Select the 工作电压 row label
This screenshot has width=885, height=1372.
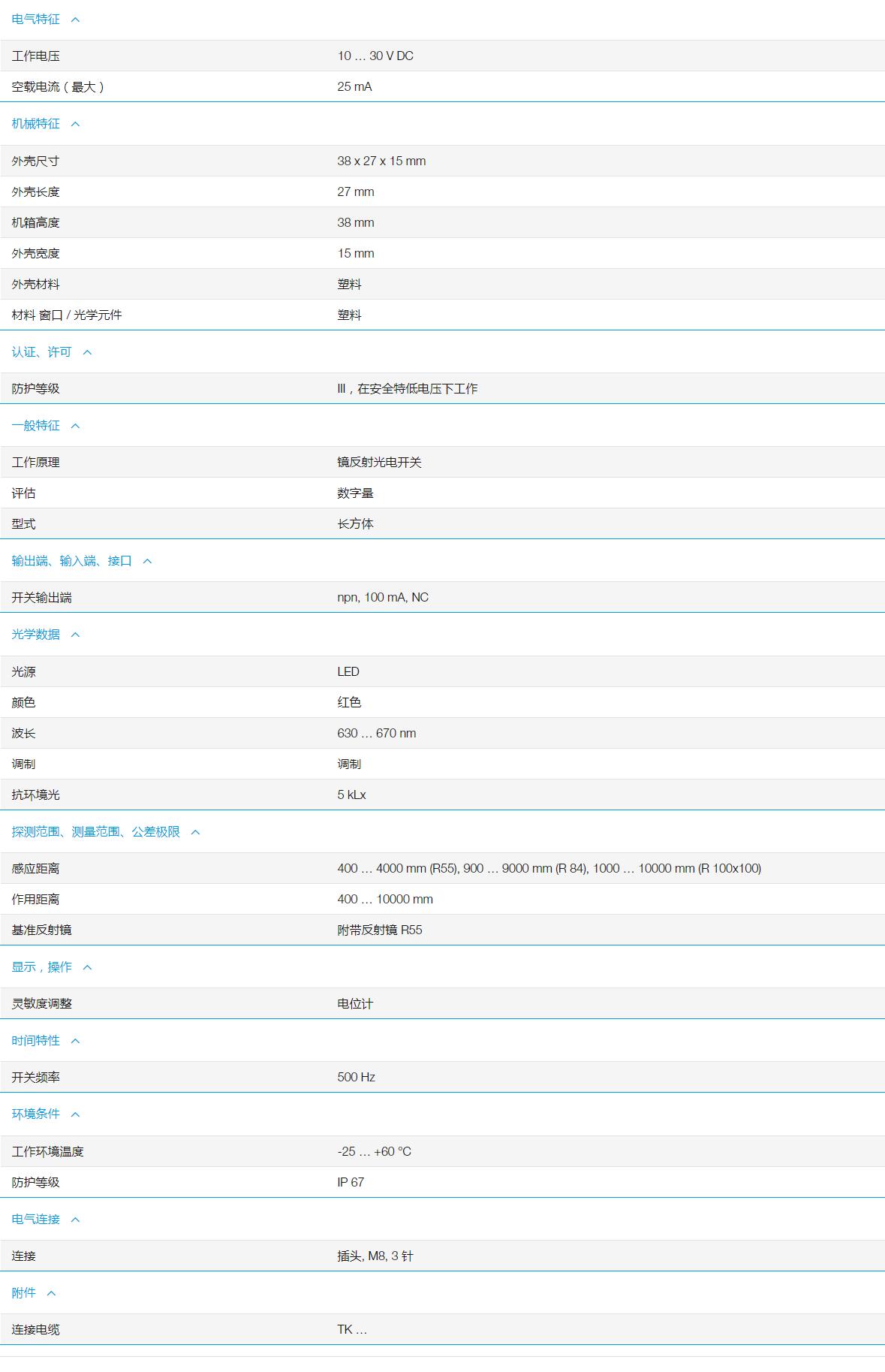tap(36, 56)
